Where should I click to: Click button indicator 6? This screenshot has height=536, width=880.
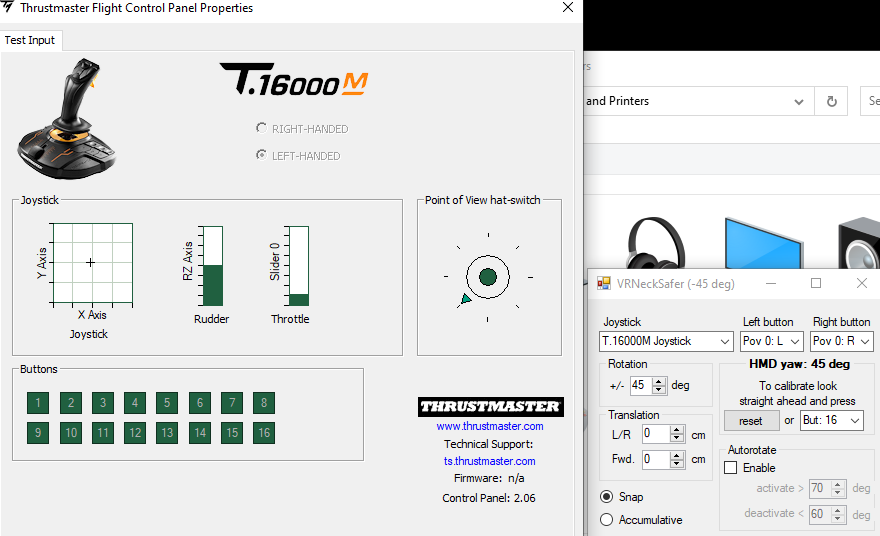tap(200, 402)
